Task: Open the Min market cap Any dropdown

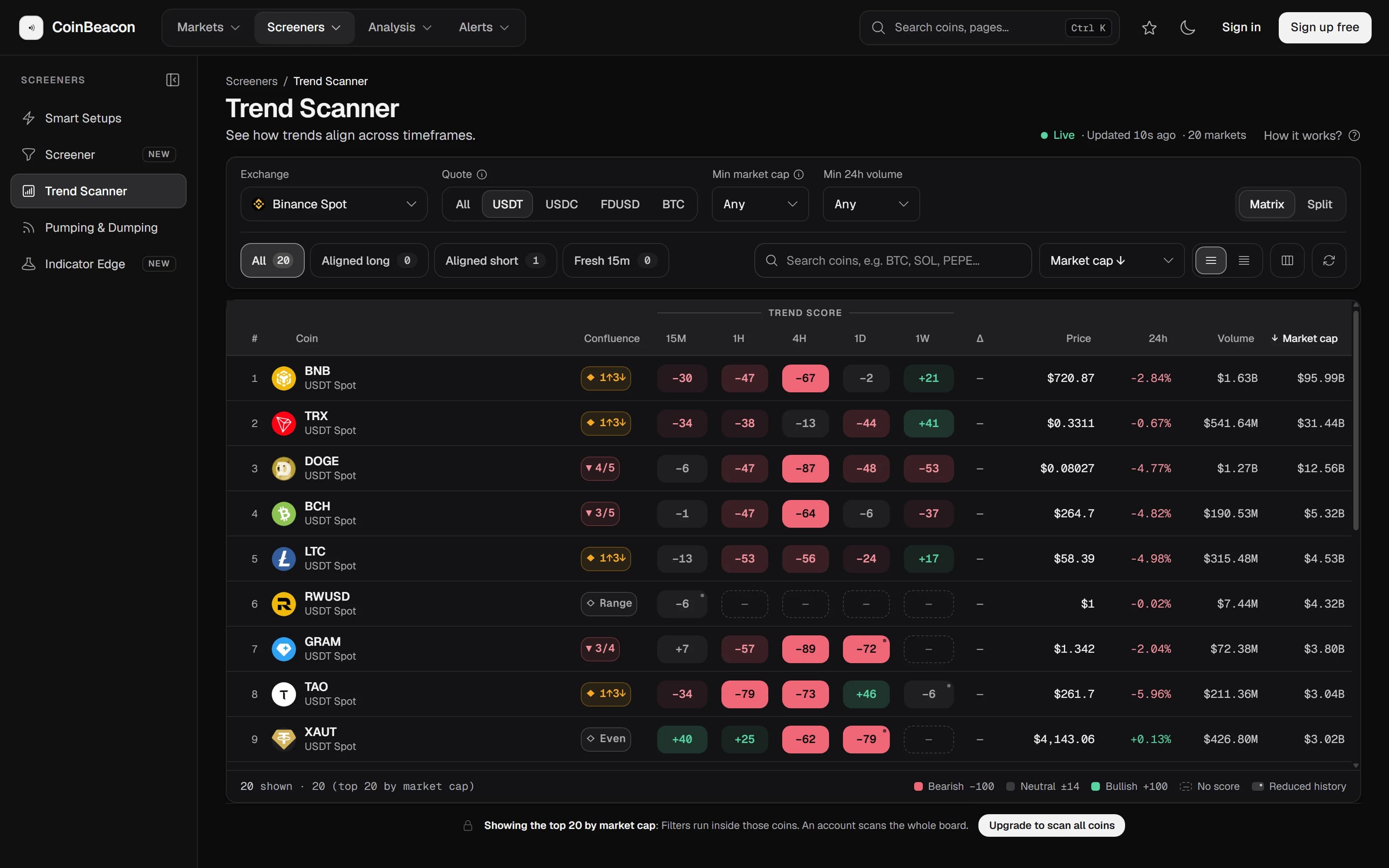Action: coord(760,204)
